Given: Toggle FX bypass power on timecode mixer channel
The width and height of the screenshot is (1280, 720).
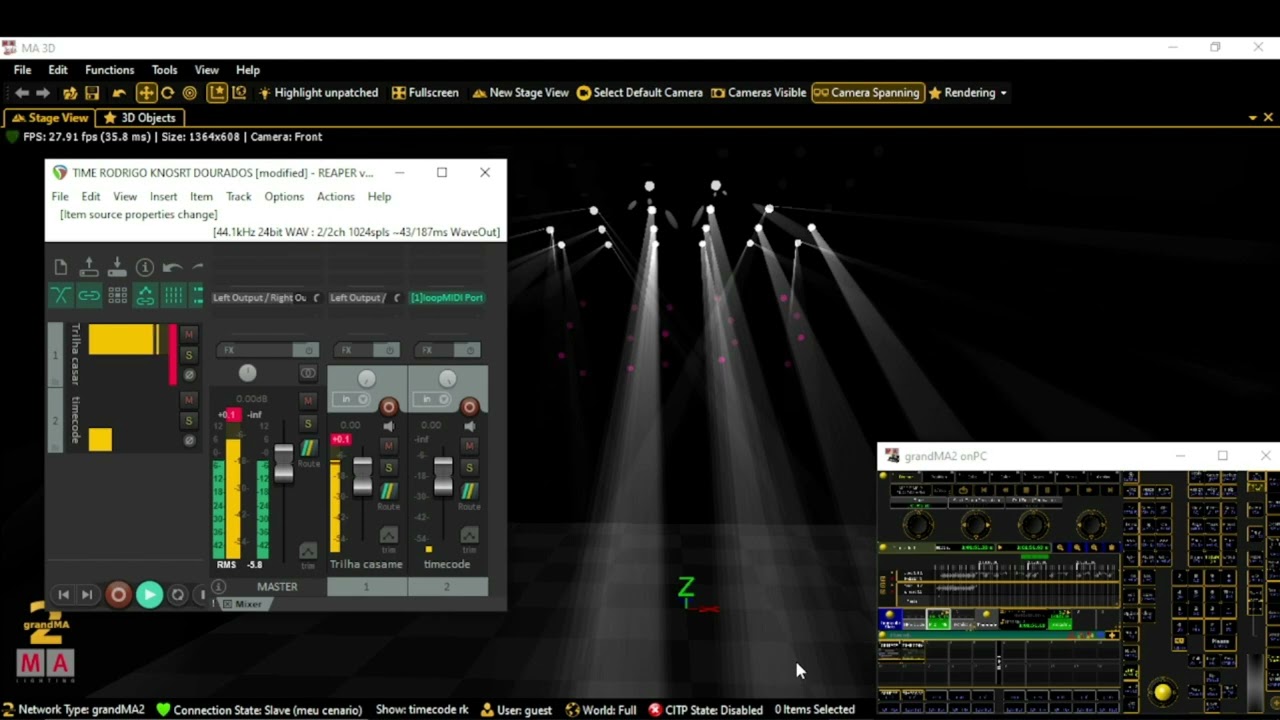Looking at the screenshot, I should point(469,350).
